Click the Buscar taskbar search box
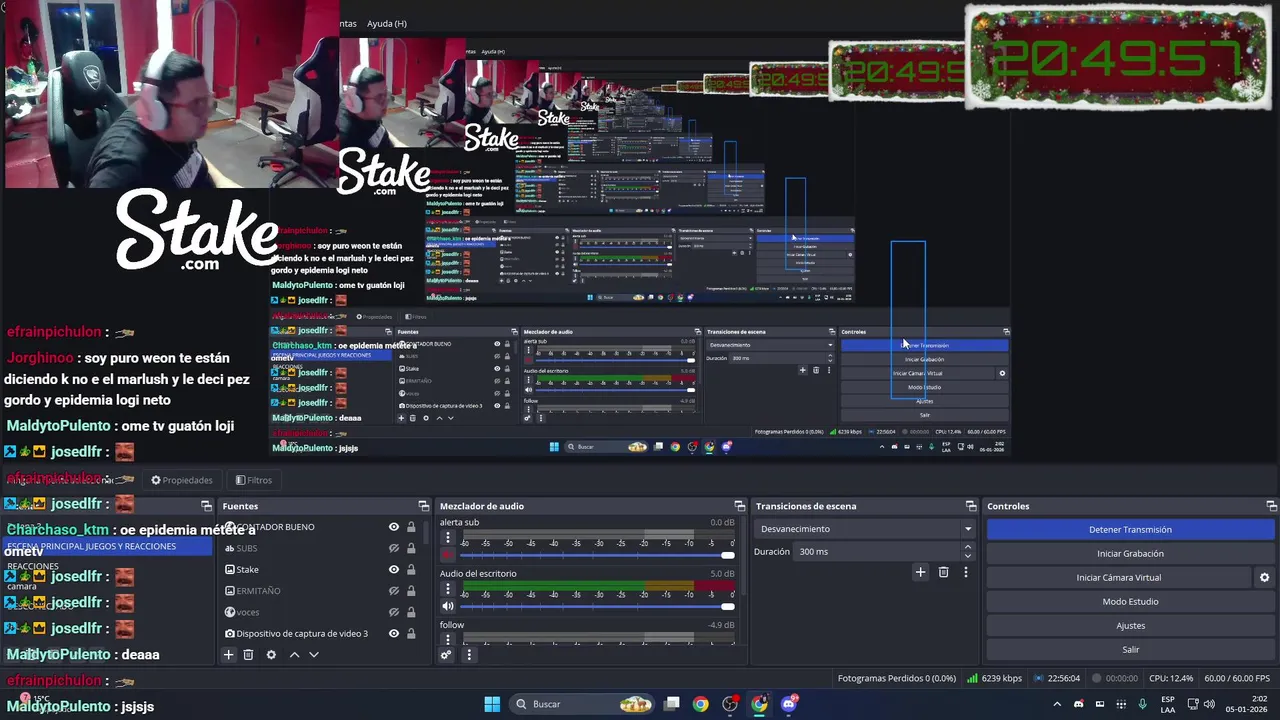The image size is (1280, 720). 584,704
